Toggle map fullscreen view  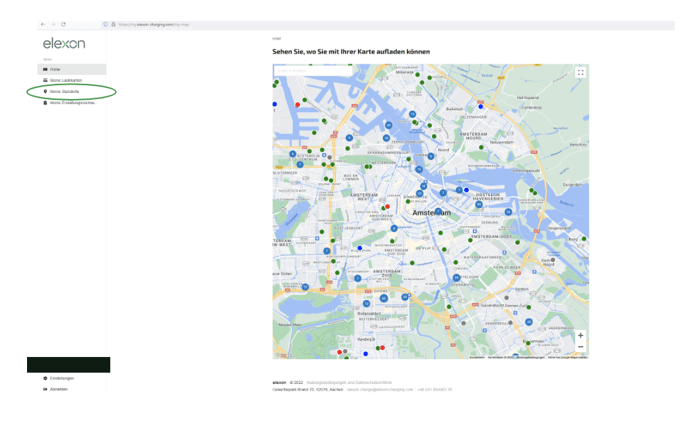[580, 72]
